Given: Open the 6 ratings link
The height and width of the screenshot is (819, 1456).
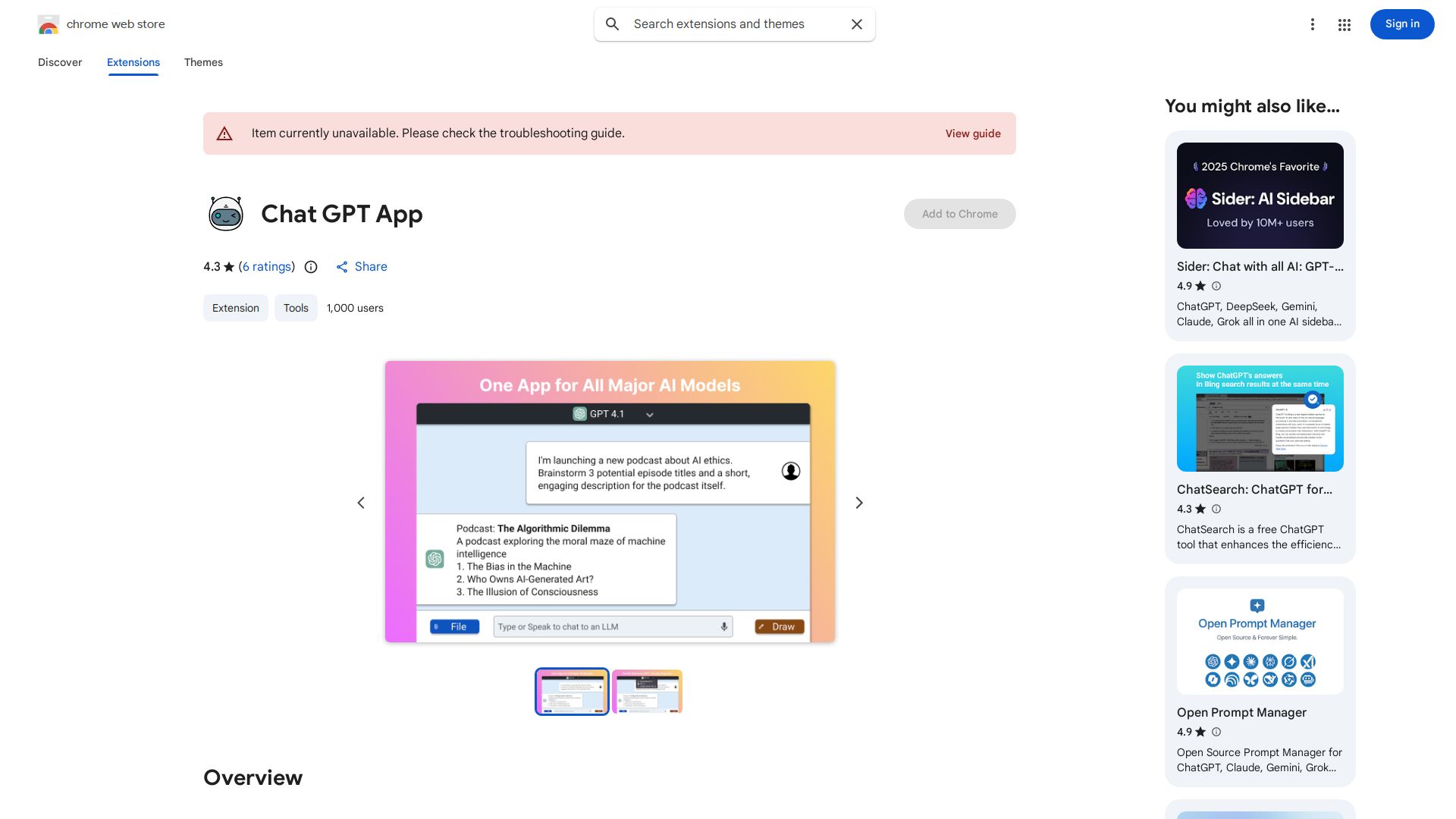Looking at the screenshot, I should point(266,266).
